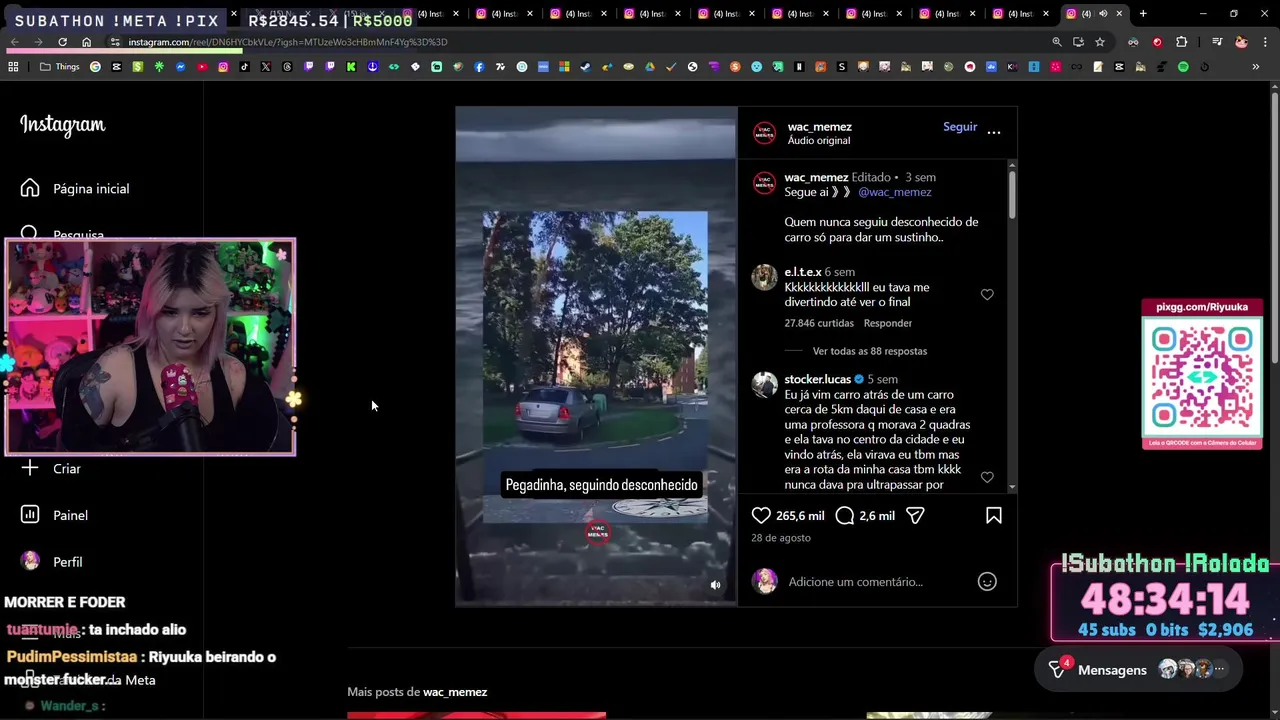Open browser extensions puzzle icon
Screen dimensions: 1280x720
click(x=1182, y=42)
